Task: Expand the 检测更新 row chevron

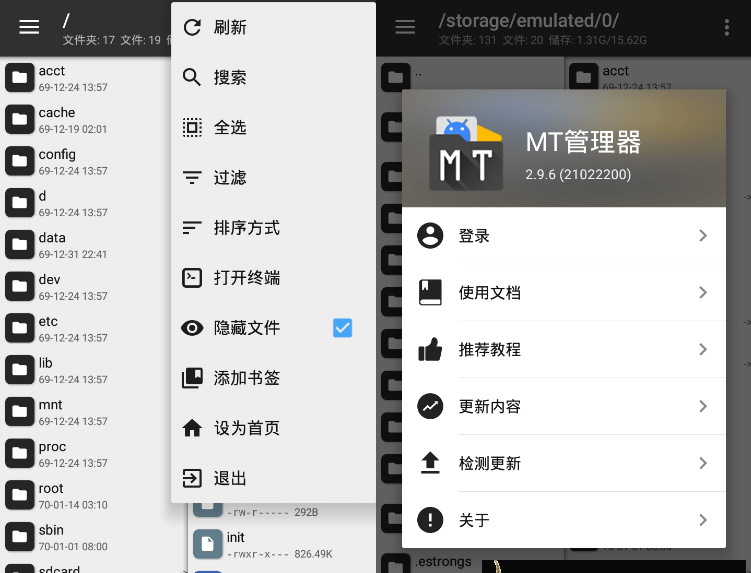Action: point(703,463)
